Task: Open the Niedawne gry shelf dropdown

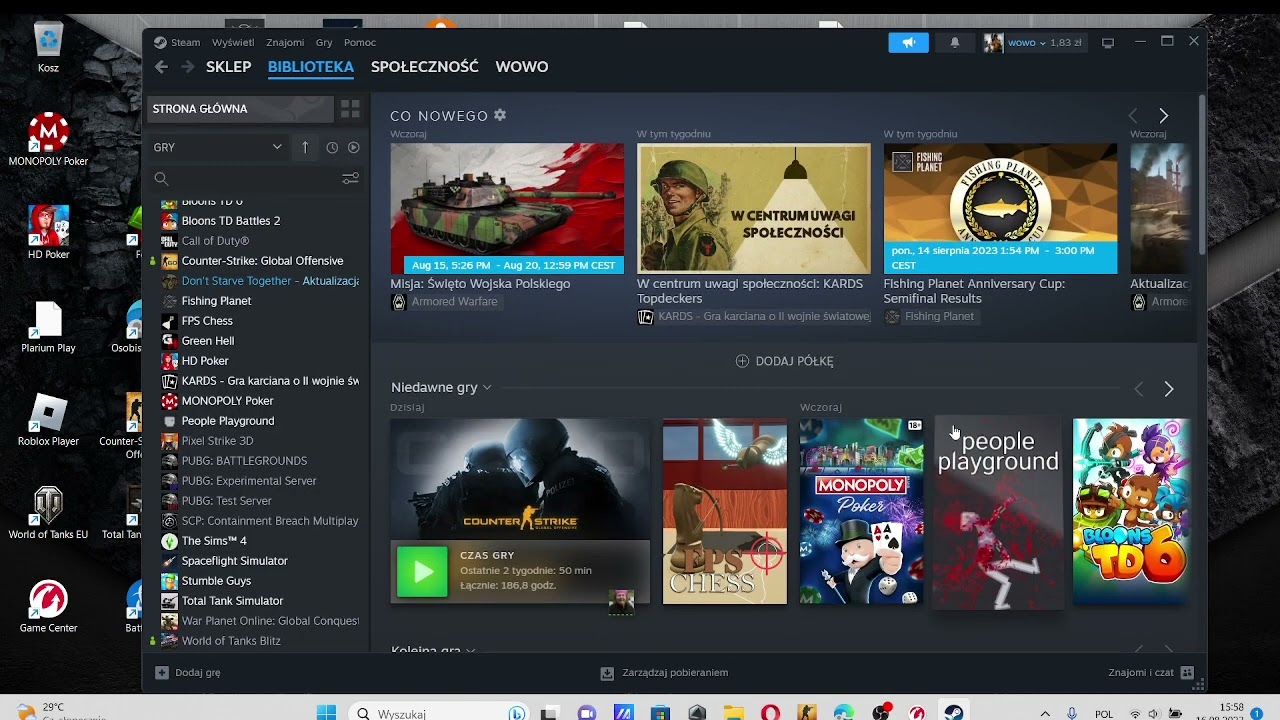Action: [487, 388]
